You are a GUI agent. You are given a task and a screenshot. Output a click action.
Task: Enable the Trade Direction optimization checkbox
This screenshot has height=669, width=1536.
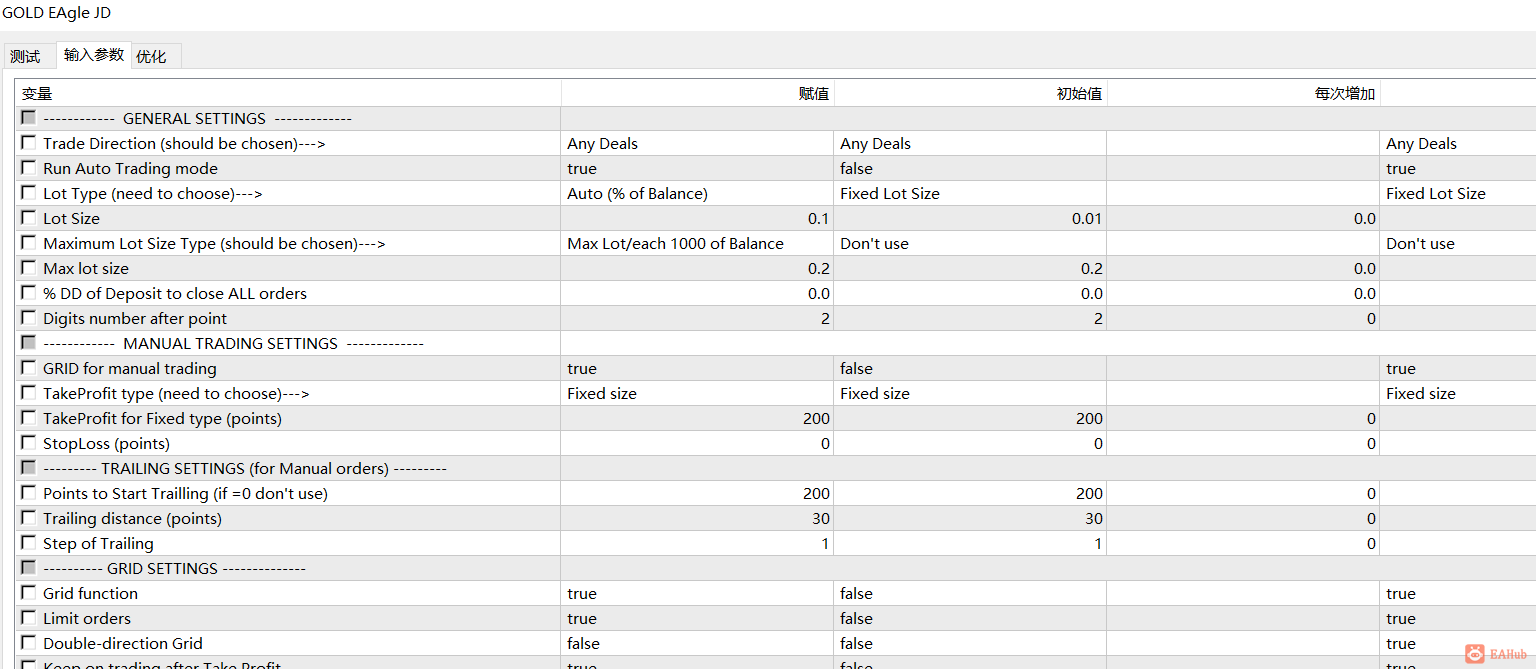[28, 143]
